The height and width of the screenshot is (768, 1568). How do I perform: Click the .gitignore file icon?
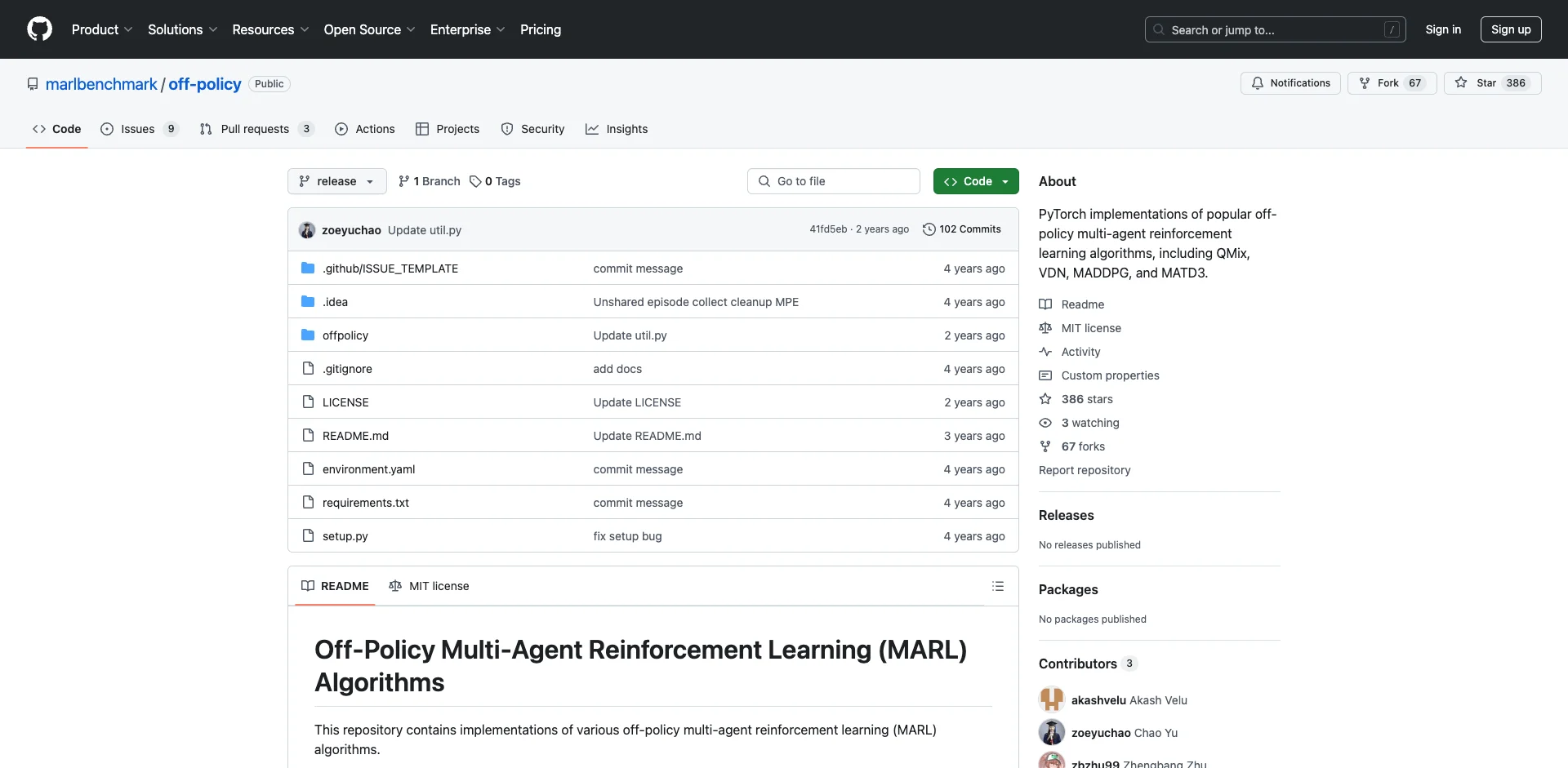click(x=308, y=368)
